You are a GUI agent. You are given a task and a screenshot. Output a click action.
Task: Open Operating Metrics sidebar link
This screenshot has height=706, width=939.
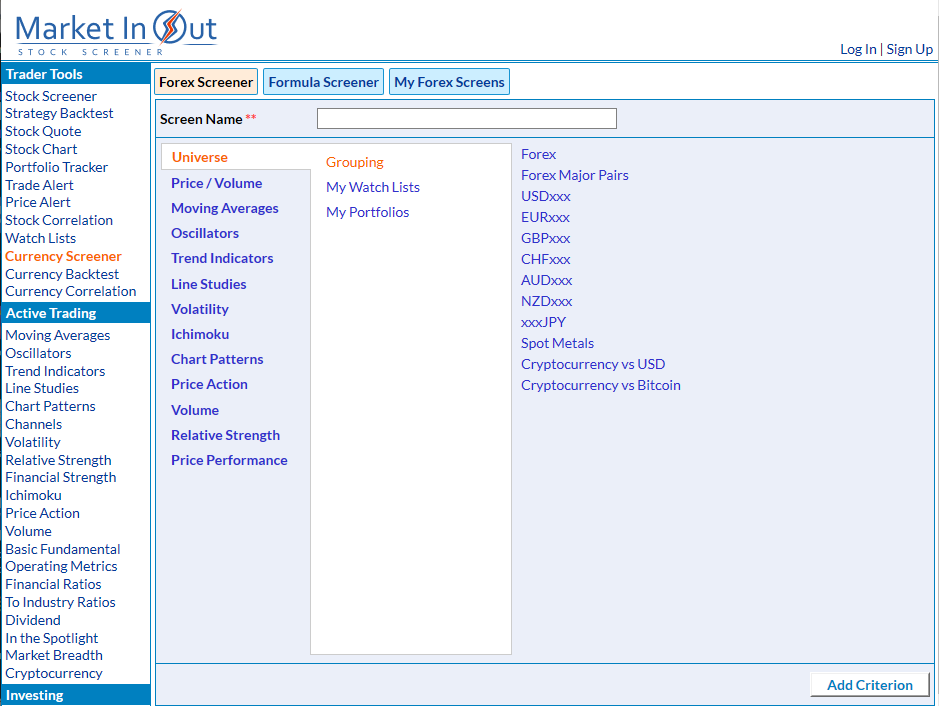[x=61, y=566]
